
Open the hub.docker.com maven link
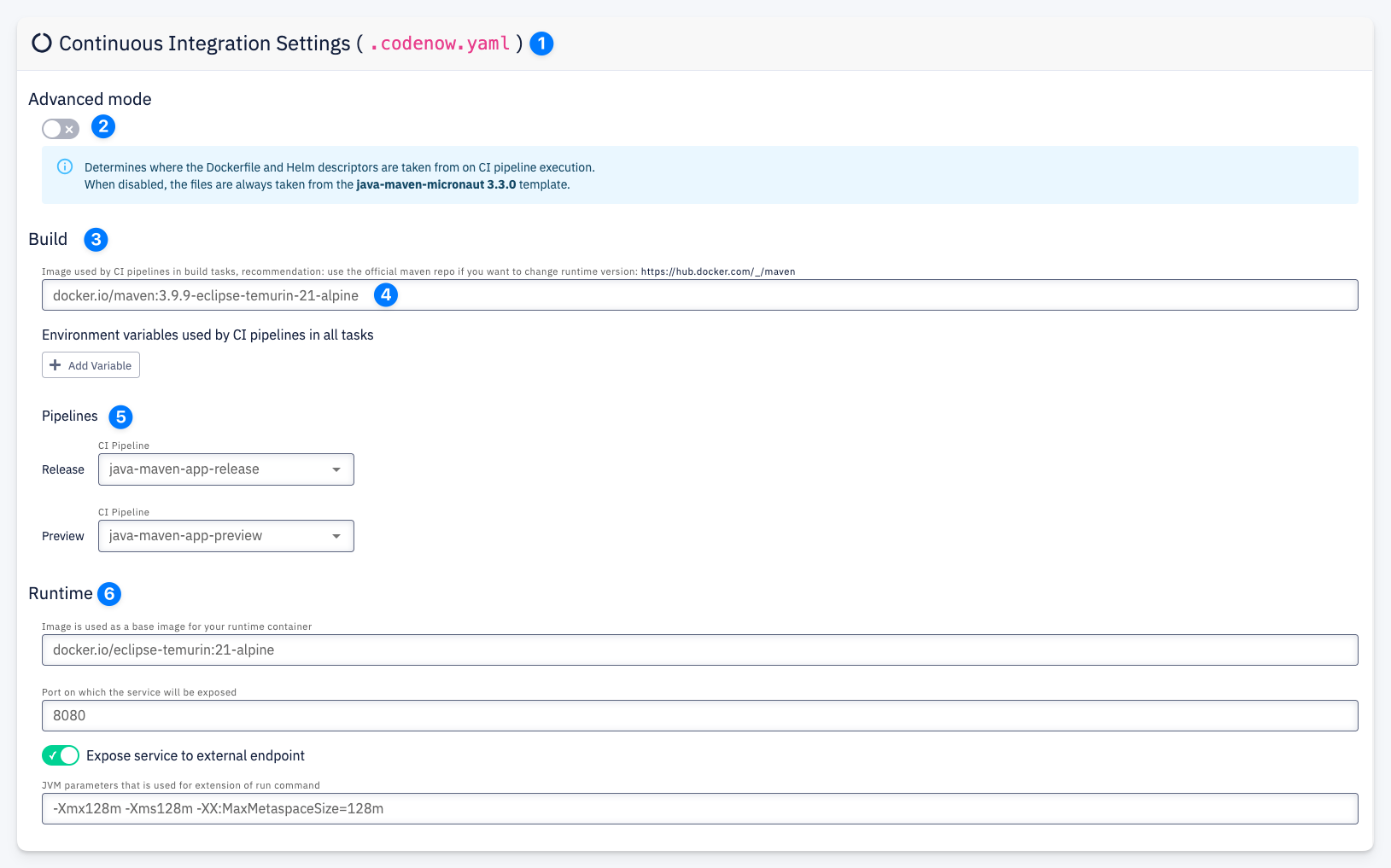[x=718, y=271]
